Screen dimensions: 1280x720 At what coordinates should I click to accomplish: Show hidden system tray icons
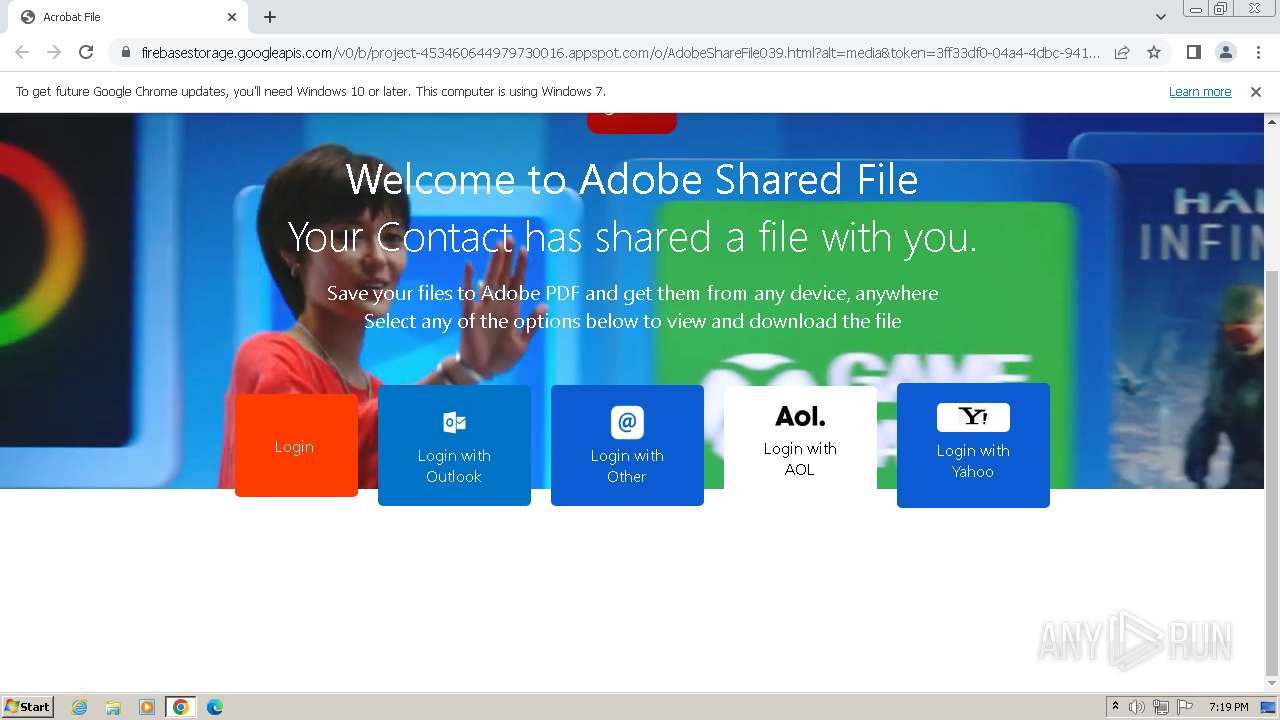coord(1115,707)
